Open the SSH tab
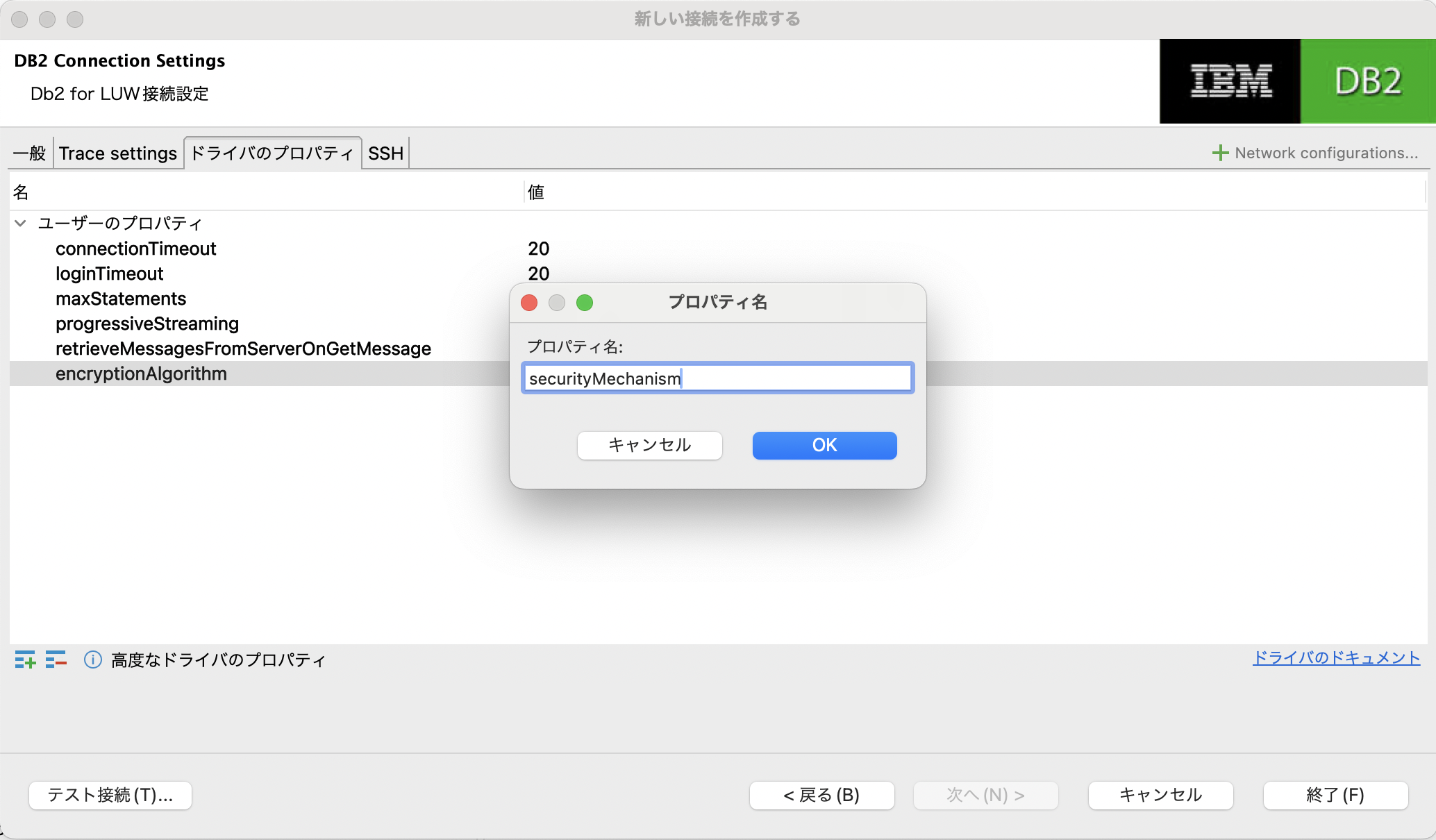This screenshot has width=1436, height=840. (x=385, y=153)
